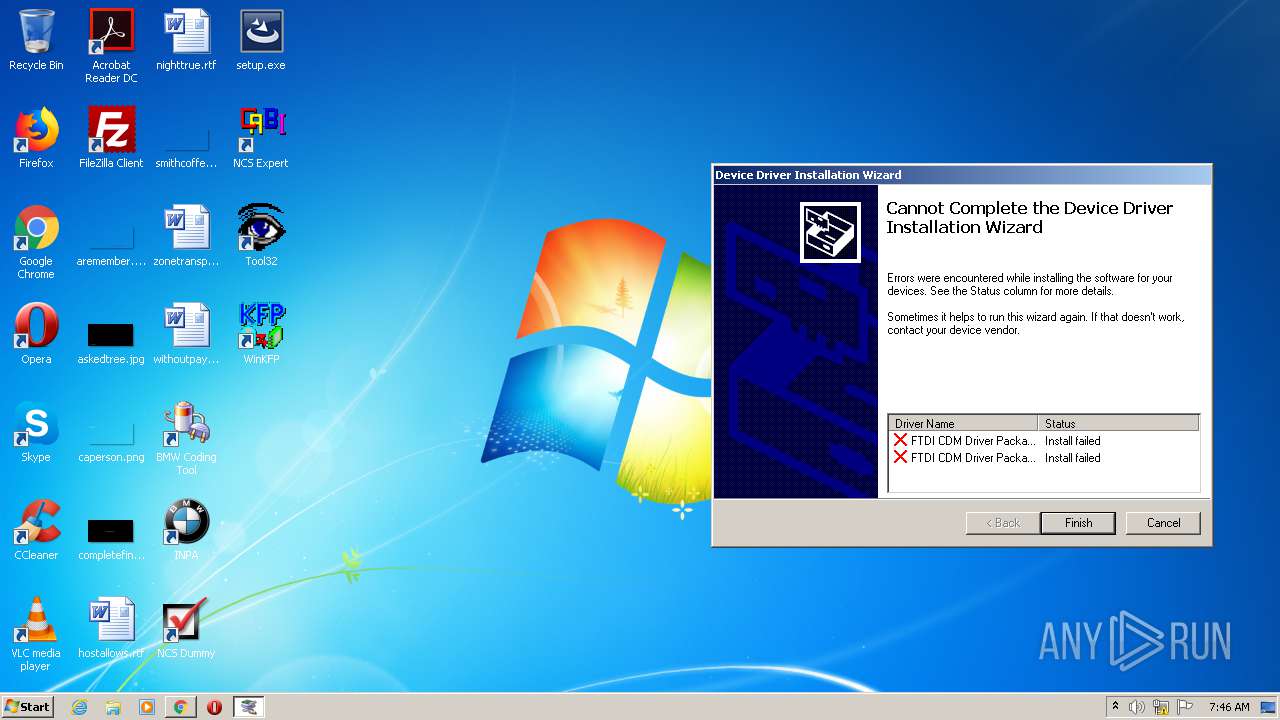This screenshot has height=720, width=1280.
Task: Select the second FTDI CDM Driver row
Action: (1044, 458)
